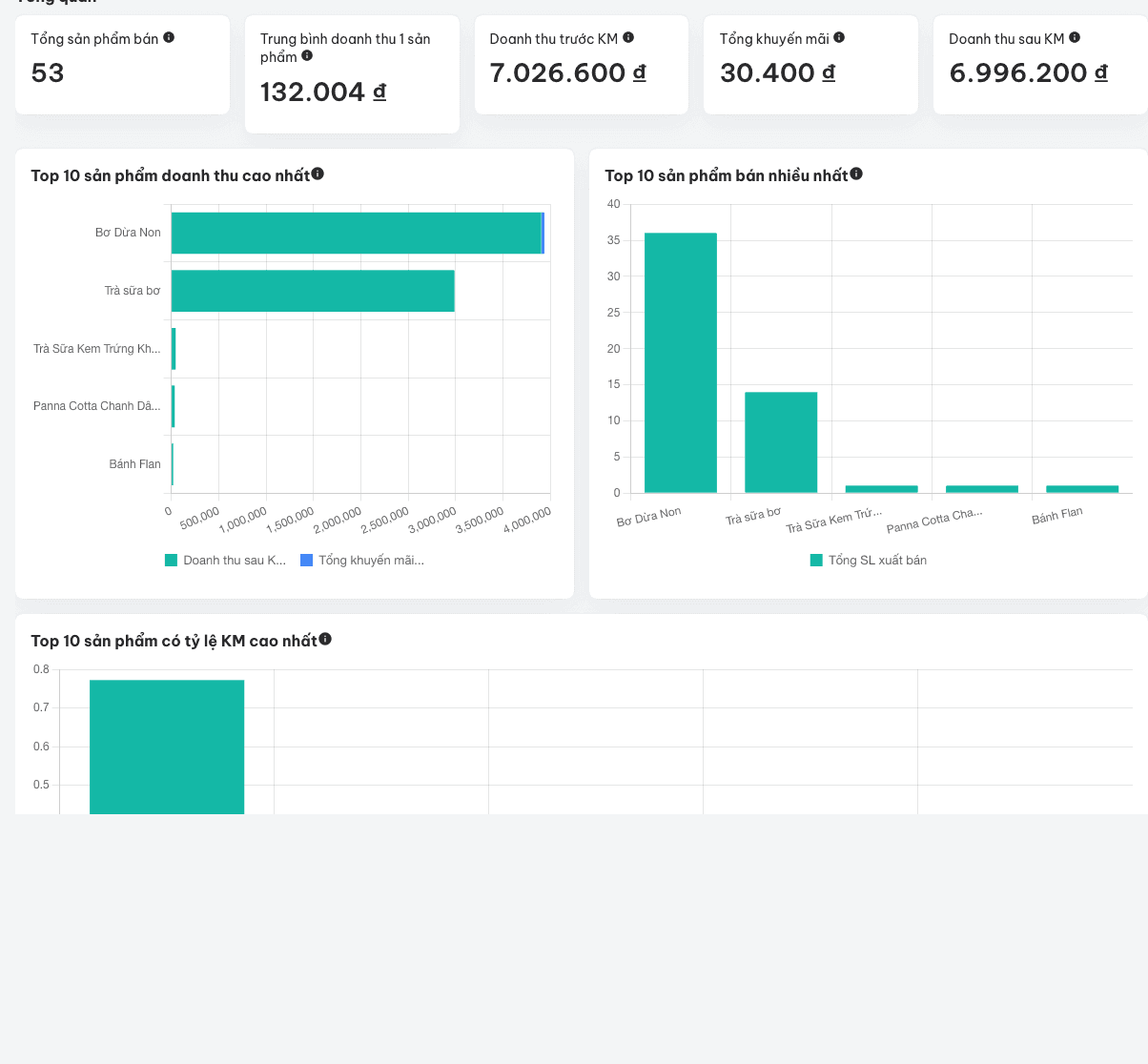Click Bơ Dừa Non bar in quantity chart
Screen dimensions: 1148x1064
[x=681, y=362]
